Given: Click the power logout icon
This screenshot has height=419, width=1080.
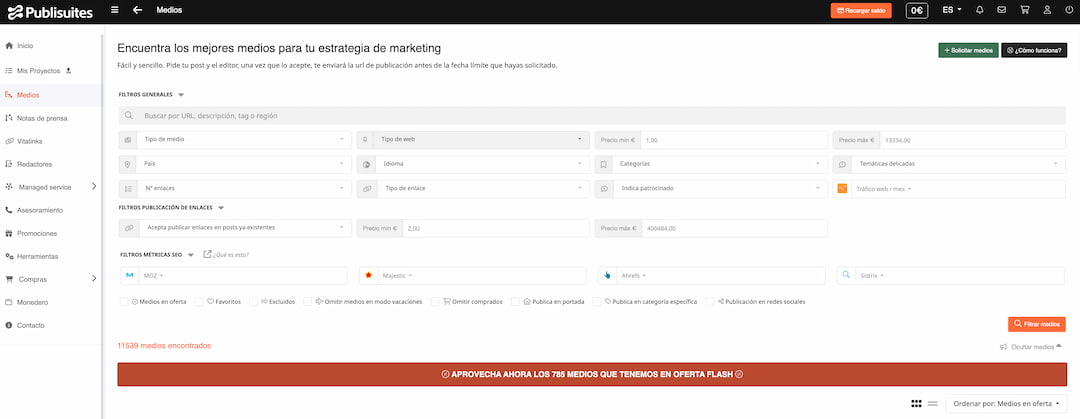Looking at the screenshot, I should [x=1068, y=10].
